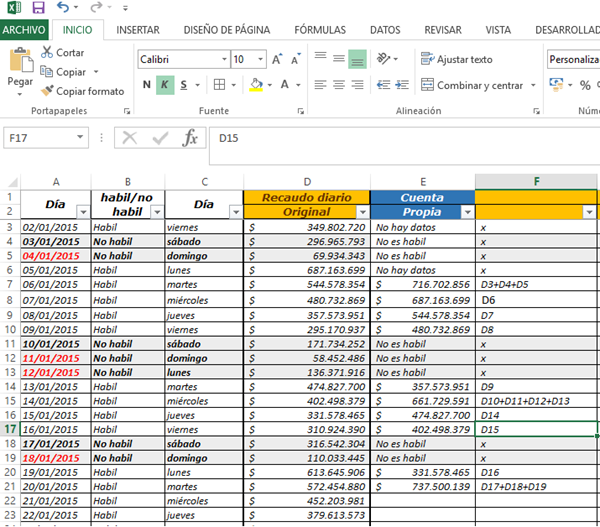Open the filter dropdown on habil/no habil column

coord(157,212)
